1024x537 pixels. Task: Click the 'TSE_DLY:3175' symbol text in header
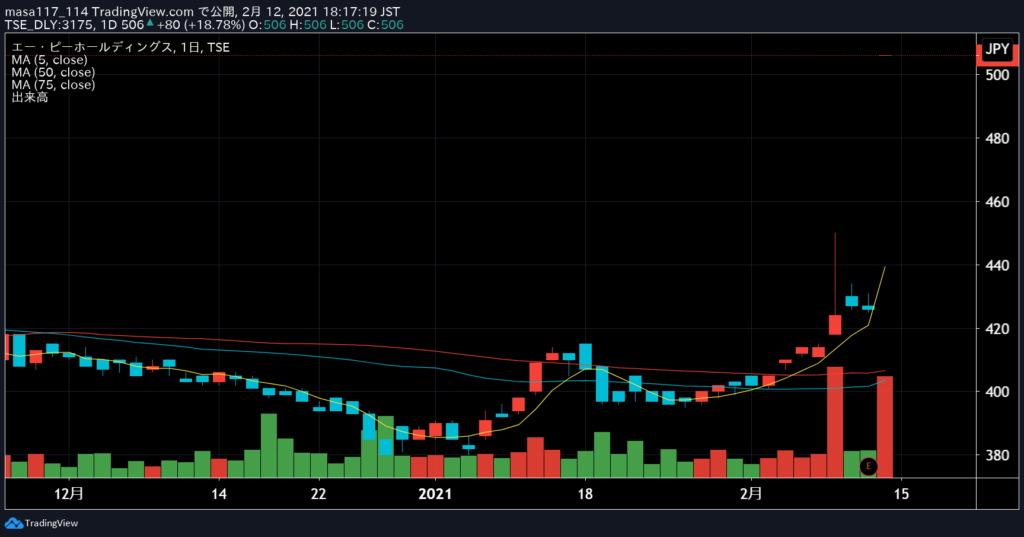point(49,25)
